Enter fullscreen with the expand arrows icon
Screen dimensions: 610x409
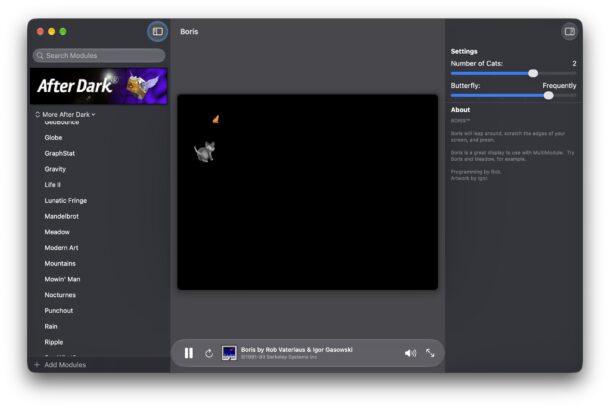point(430,353)
